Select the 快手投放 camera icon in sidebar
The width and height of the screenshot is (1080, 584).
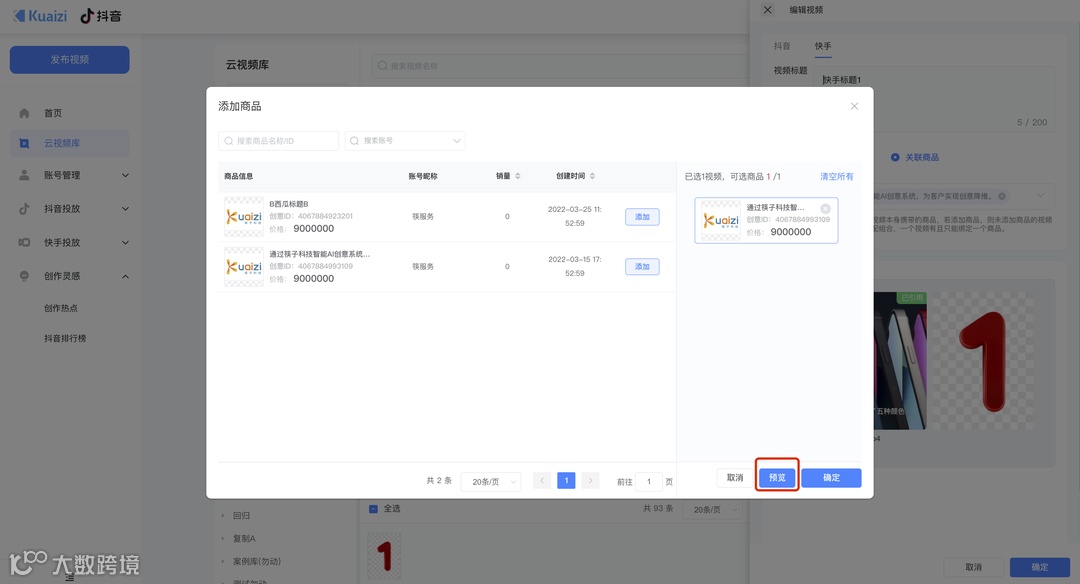pos(22,242)
